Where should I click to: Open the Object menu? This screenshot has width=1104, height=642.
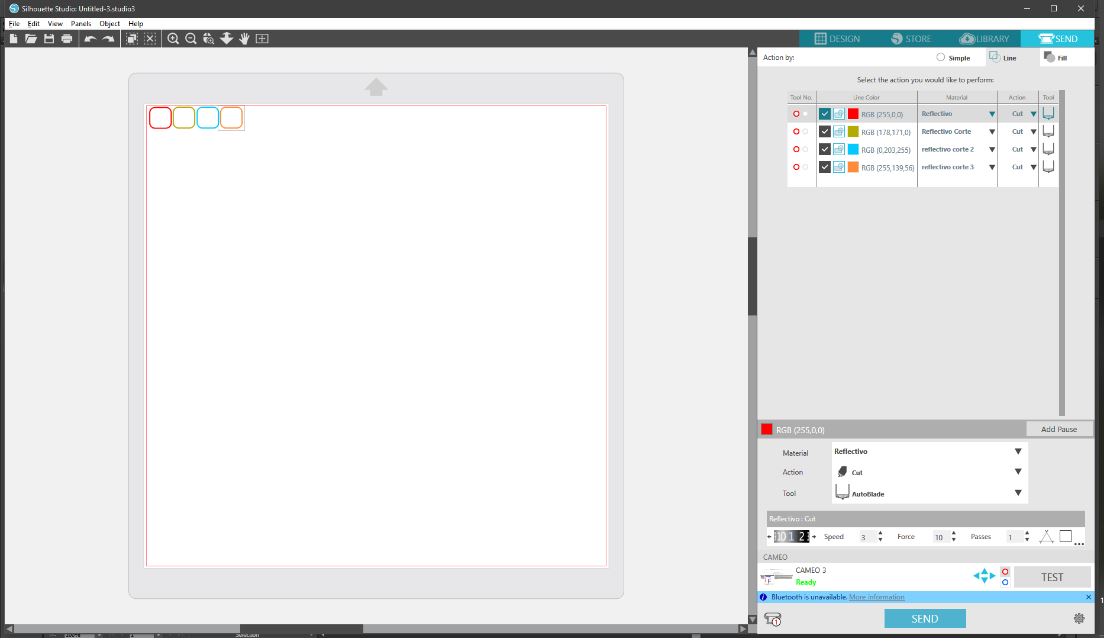(109, 23)
